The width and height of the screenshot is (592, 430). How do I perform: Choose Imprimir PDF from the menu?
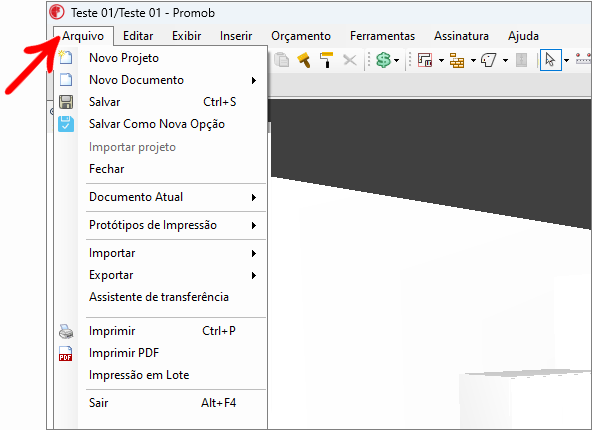click(160, 353)
